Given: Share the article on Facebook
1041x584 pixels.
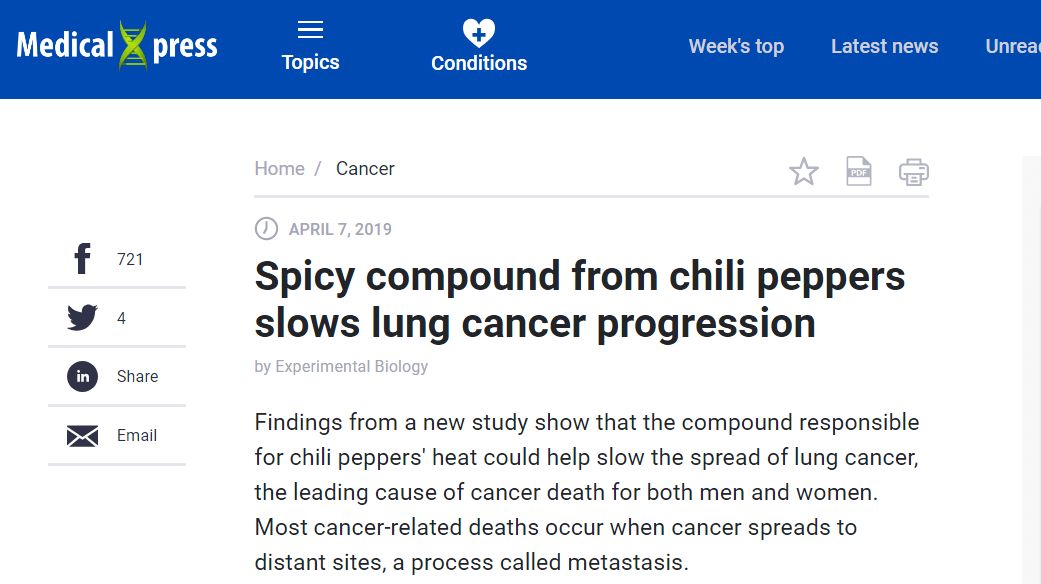Looking at the screenshot, I should pos(83,259).
